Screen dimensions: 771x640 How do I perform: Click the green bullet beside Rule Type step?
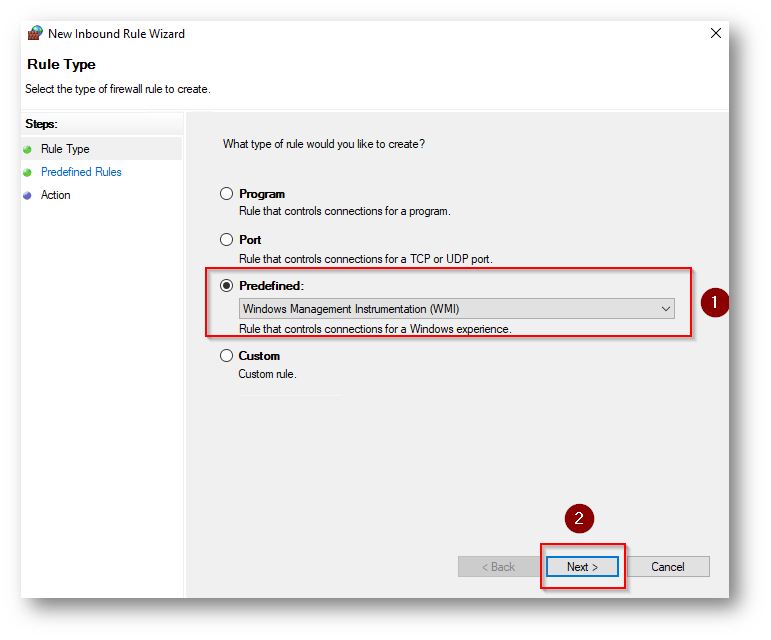(28, 149)
